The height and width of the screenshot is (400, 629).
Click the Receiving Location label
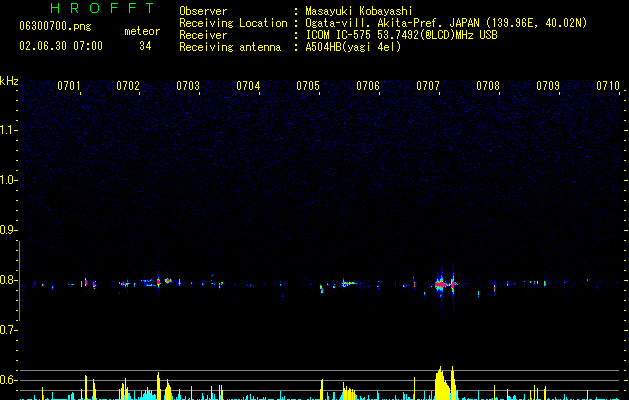(233, 23)
